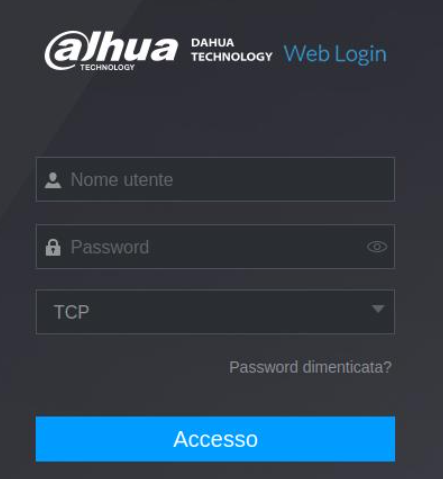The width and height of the screenshot is (443, 479).
Task: Click the padlock icon in password field
Action: tap(53, 247)
